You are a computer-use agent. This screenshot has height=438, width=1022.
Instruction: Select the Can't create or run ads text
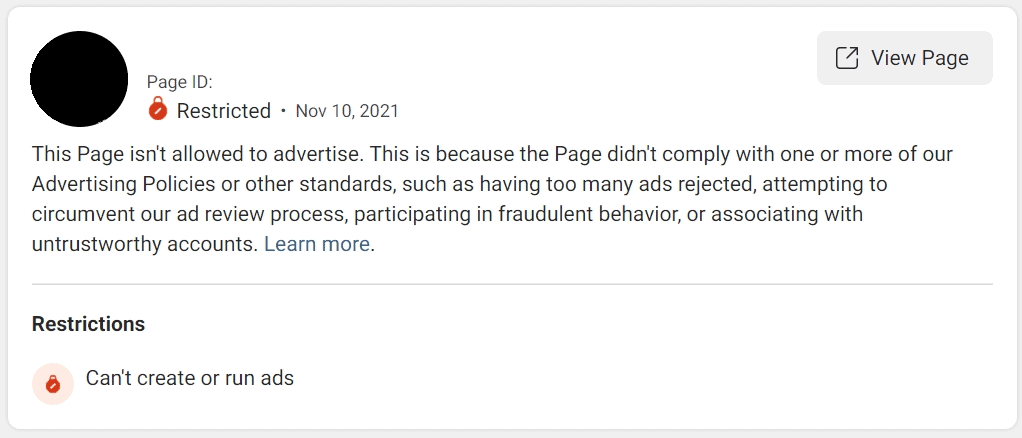click(x=190, y=378)
